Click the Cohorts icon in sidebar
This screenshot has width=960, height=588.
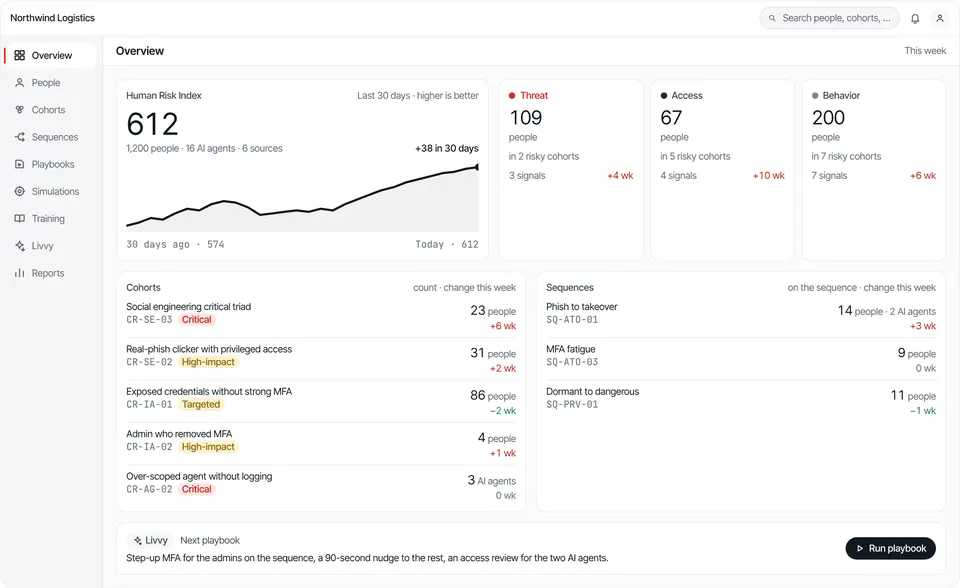pyautogui.click(x=20, y=110)
